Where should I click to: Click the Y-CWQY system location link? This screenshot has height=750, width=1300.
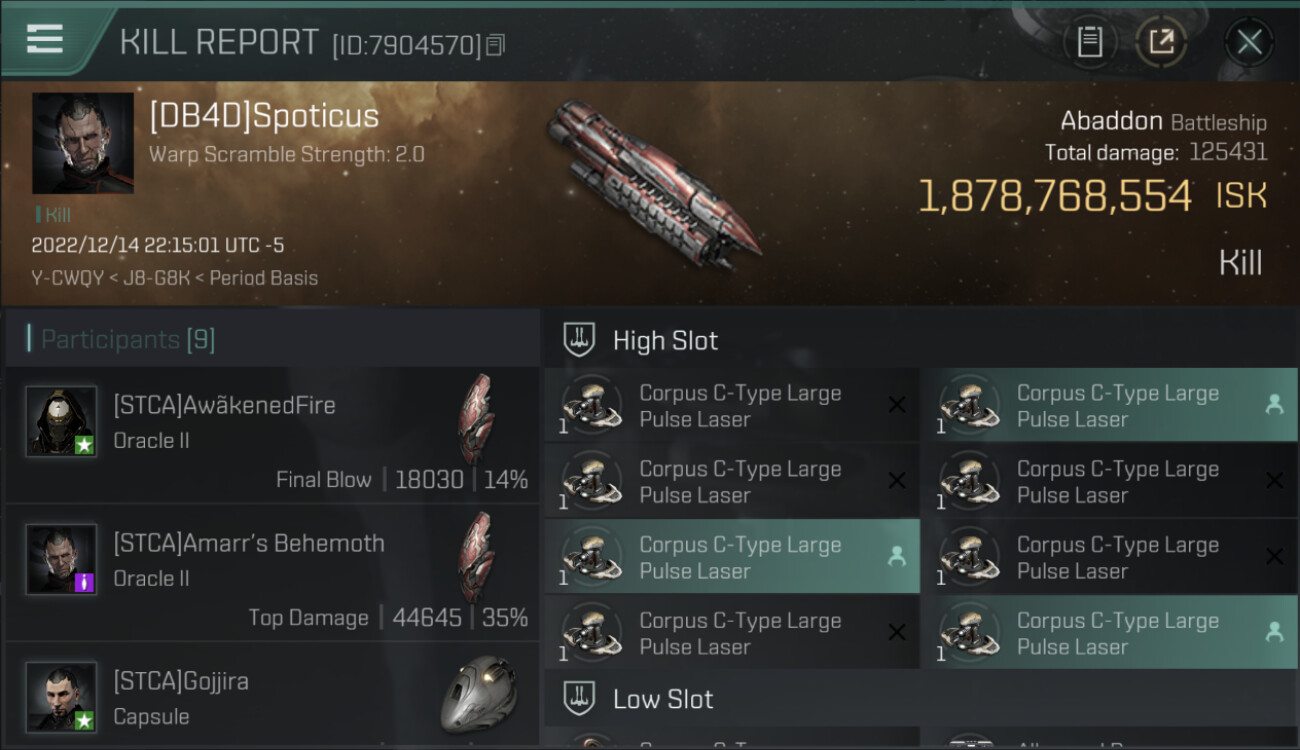(67, 278)
